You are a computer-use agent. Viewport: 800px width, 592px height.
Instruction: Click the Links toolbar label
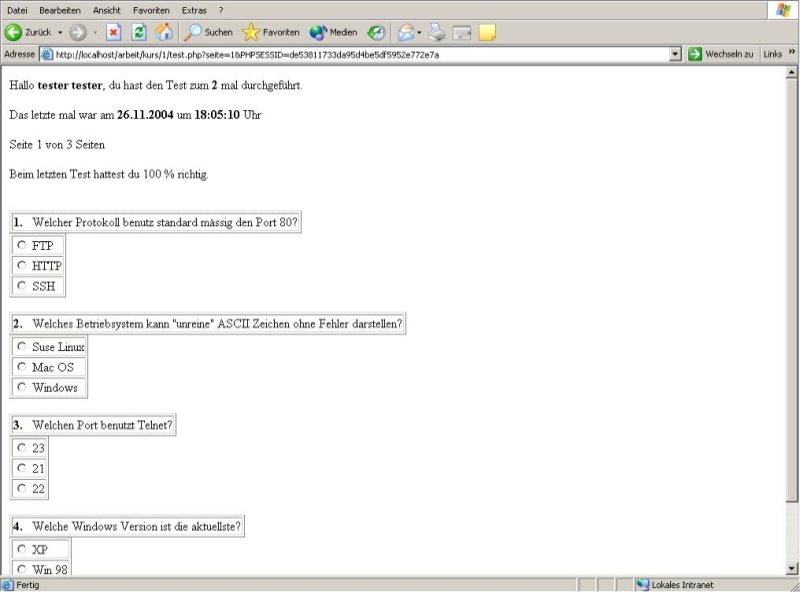coord(772,54)
